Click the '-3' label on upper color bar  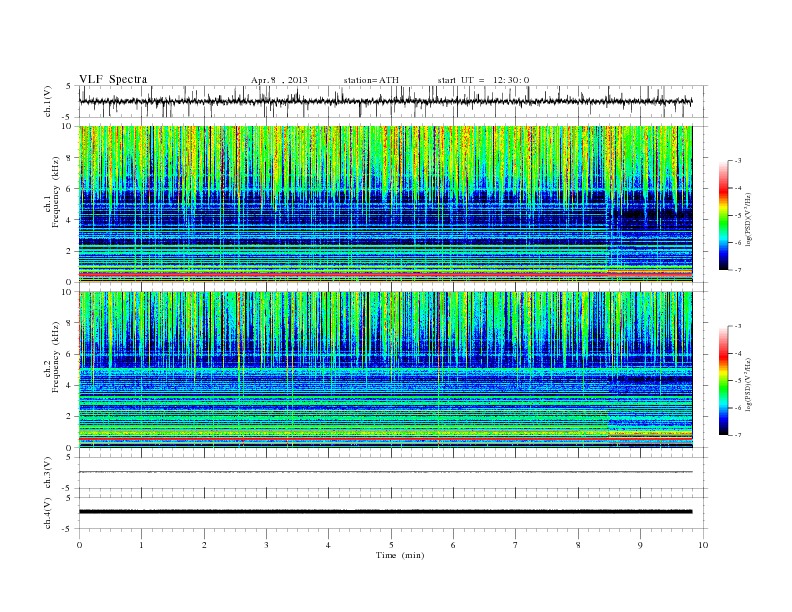click(x=738, y=161)
